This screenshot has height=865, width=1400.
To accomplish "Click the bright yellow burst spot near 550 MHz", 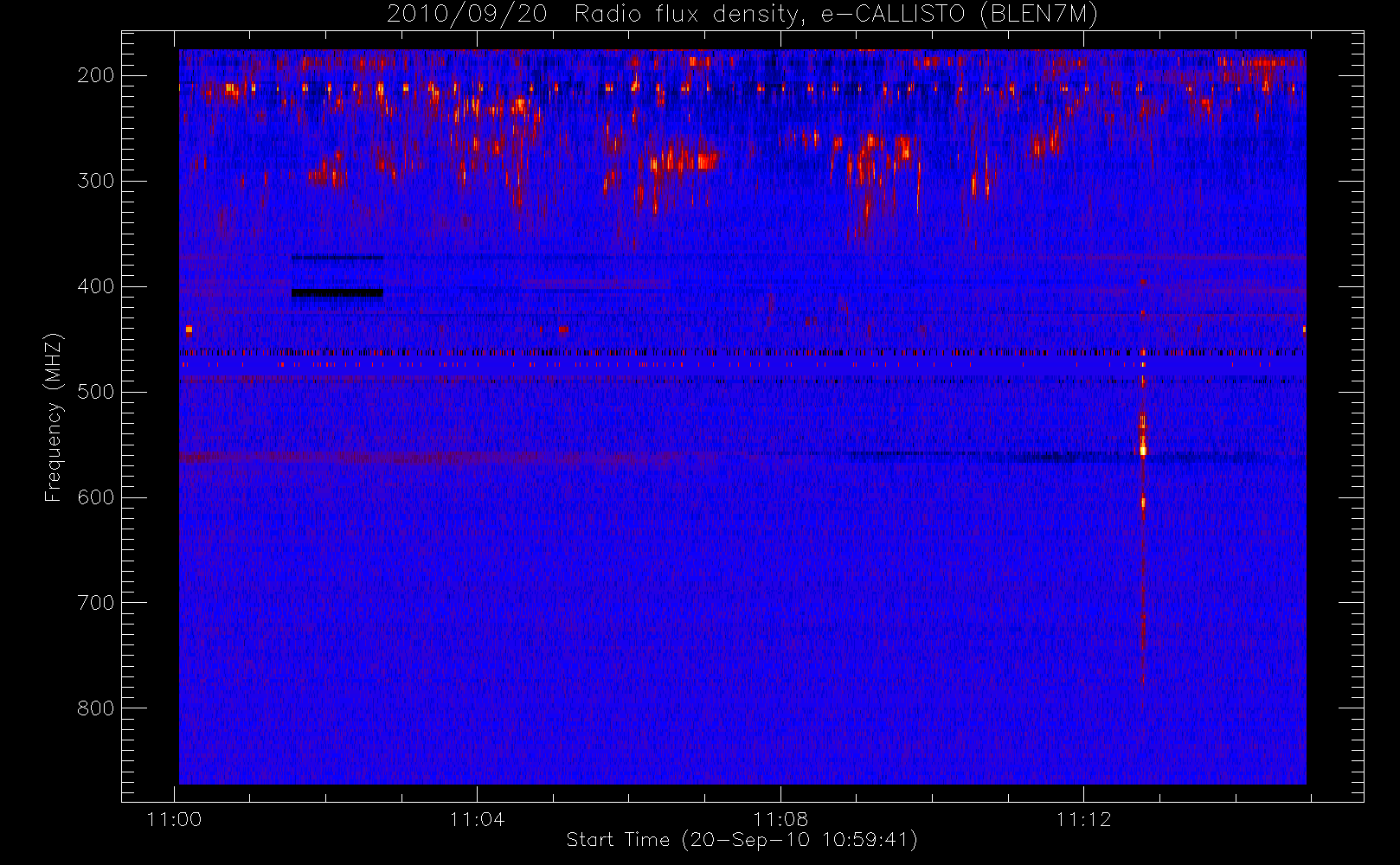I will (x=1143, y=449).
